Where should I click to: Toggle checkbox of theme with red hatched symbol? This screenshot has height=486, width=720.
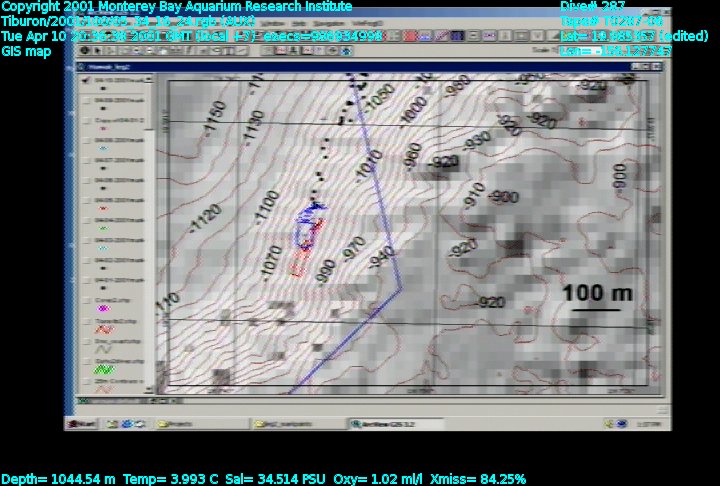tap(86, 321)
